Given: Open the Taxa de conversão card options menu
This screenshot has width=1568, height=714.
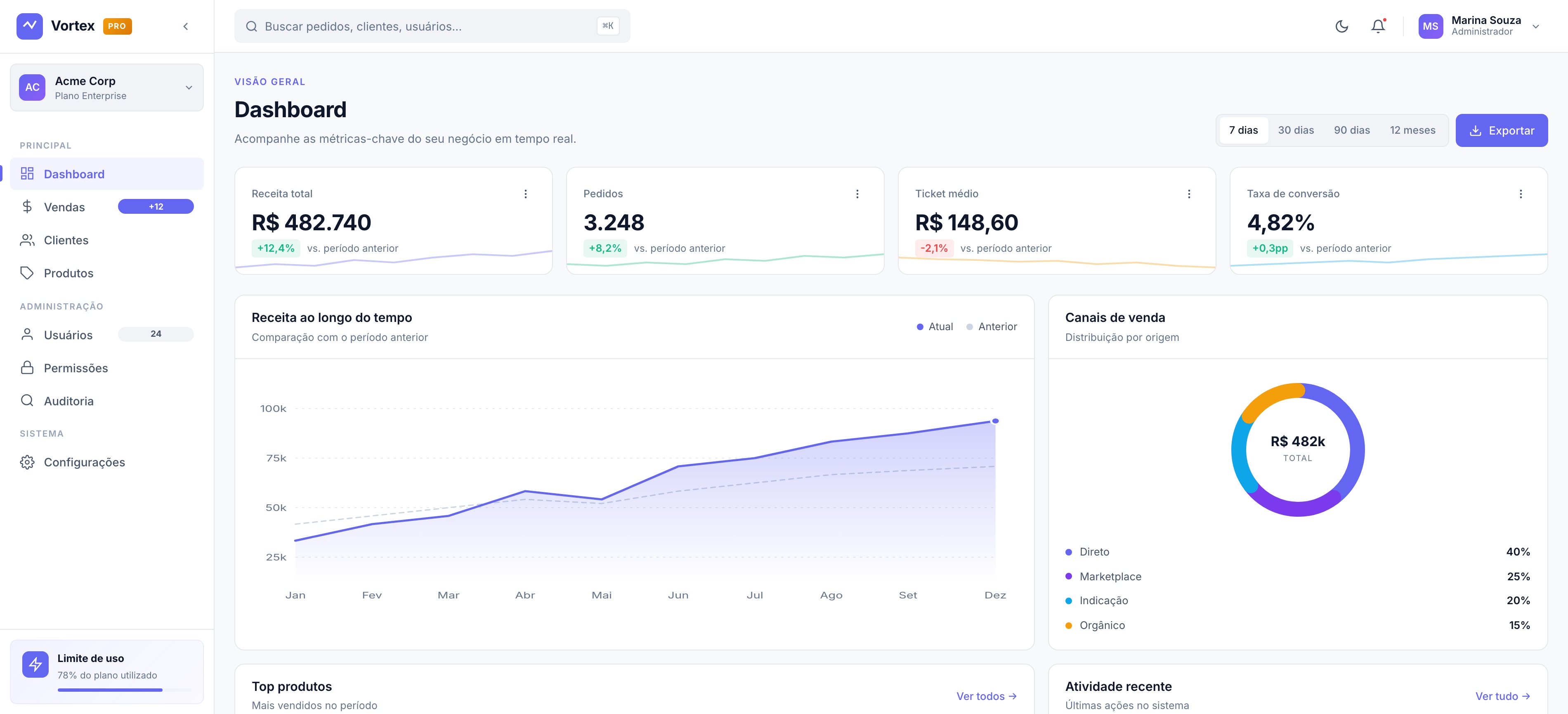Looking at the screenshot, I should click(1521, 194).
